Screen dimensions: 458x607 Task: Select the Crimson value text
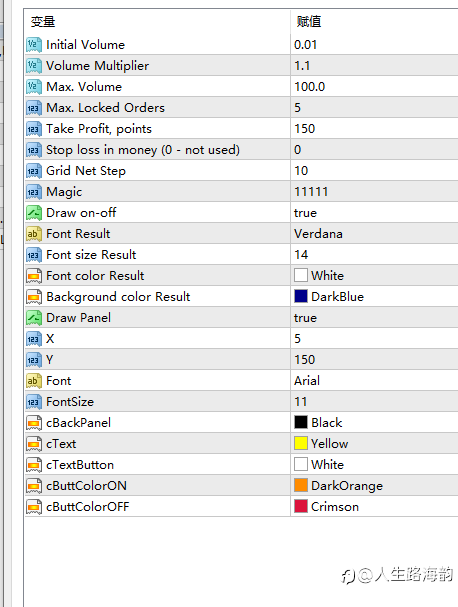tap(335, 507)
